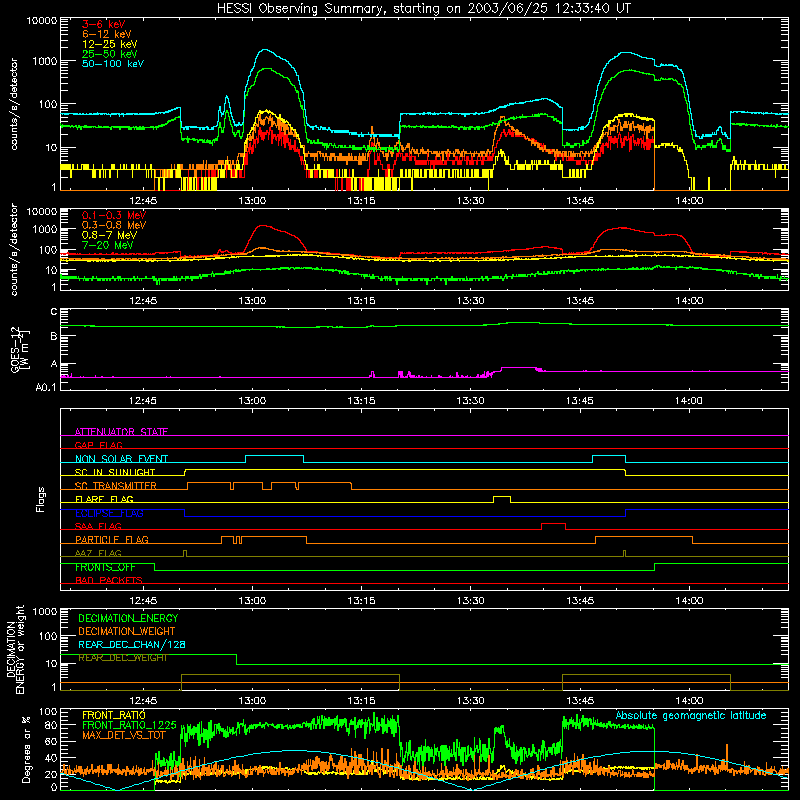Viewport: 800px width, 800px height.
Task: Select the SAA_FLAG label
Action: (98, 526)
